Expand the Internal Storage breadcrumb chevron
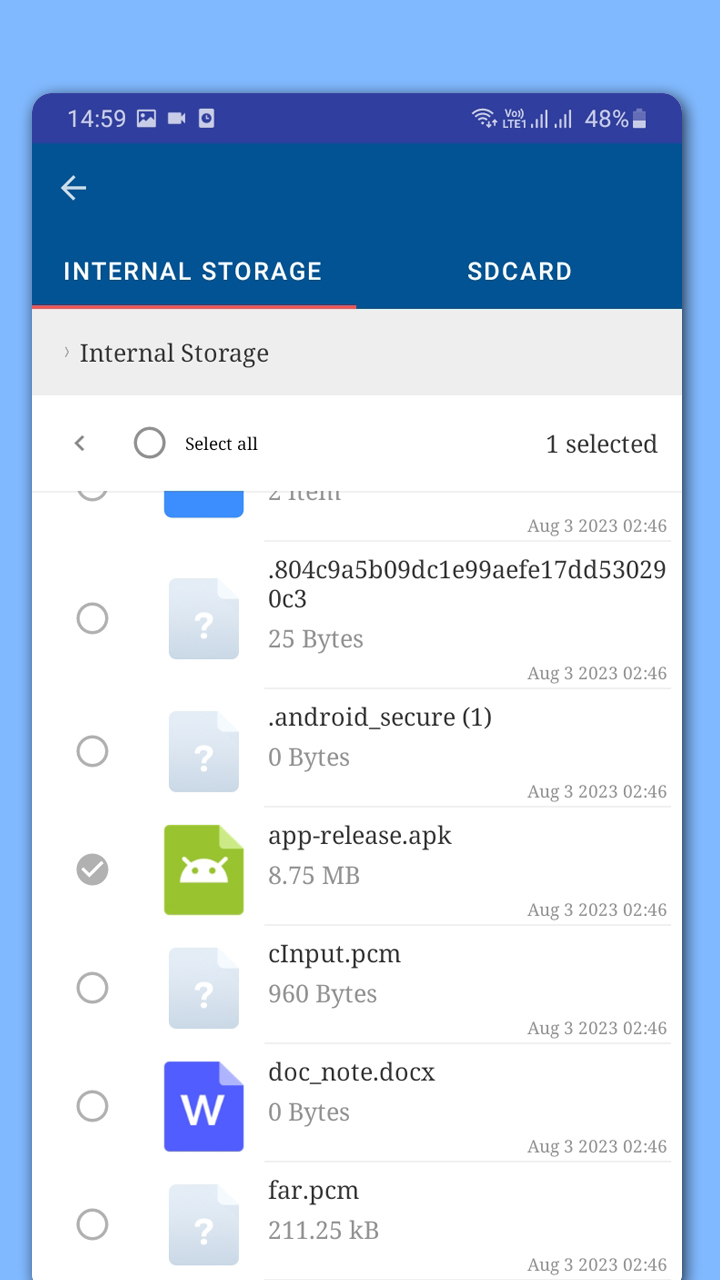Image resolution: width=720 pixels, height=1280 pixels. point(67,352)
